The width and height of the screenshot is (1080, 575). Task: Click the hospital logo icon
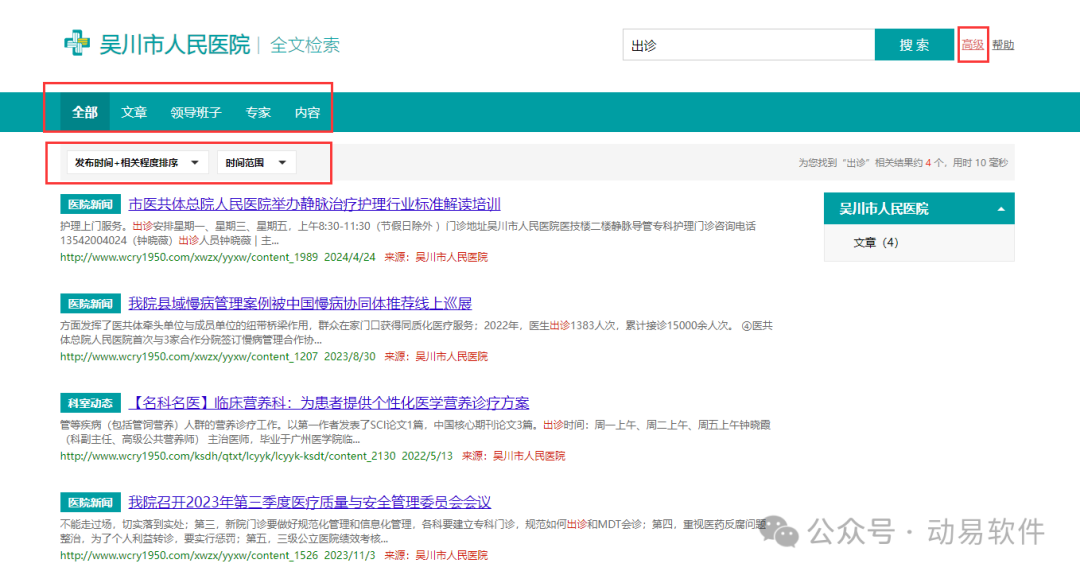tap(77, 44)
